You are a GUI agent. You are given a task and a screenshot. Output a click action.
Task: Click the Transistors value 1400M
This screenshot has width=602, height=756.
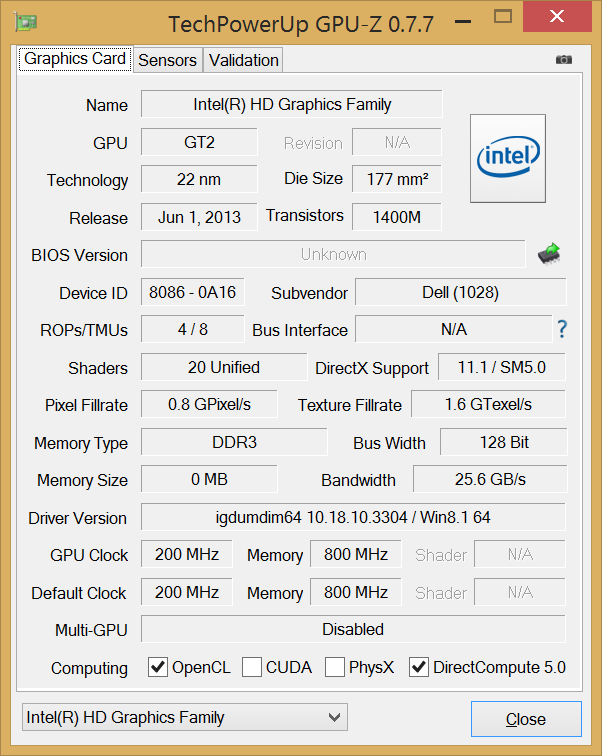(397, 217)
